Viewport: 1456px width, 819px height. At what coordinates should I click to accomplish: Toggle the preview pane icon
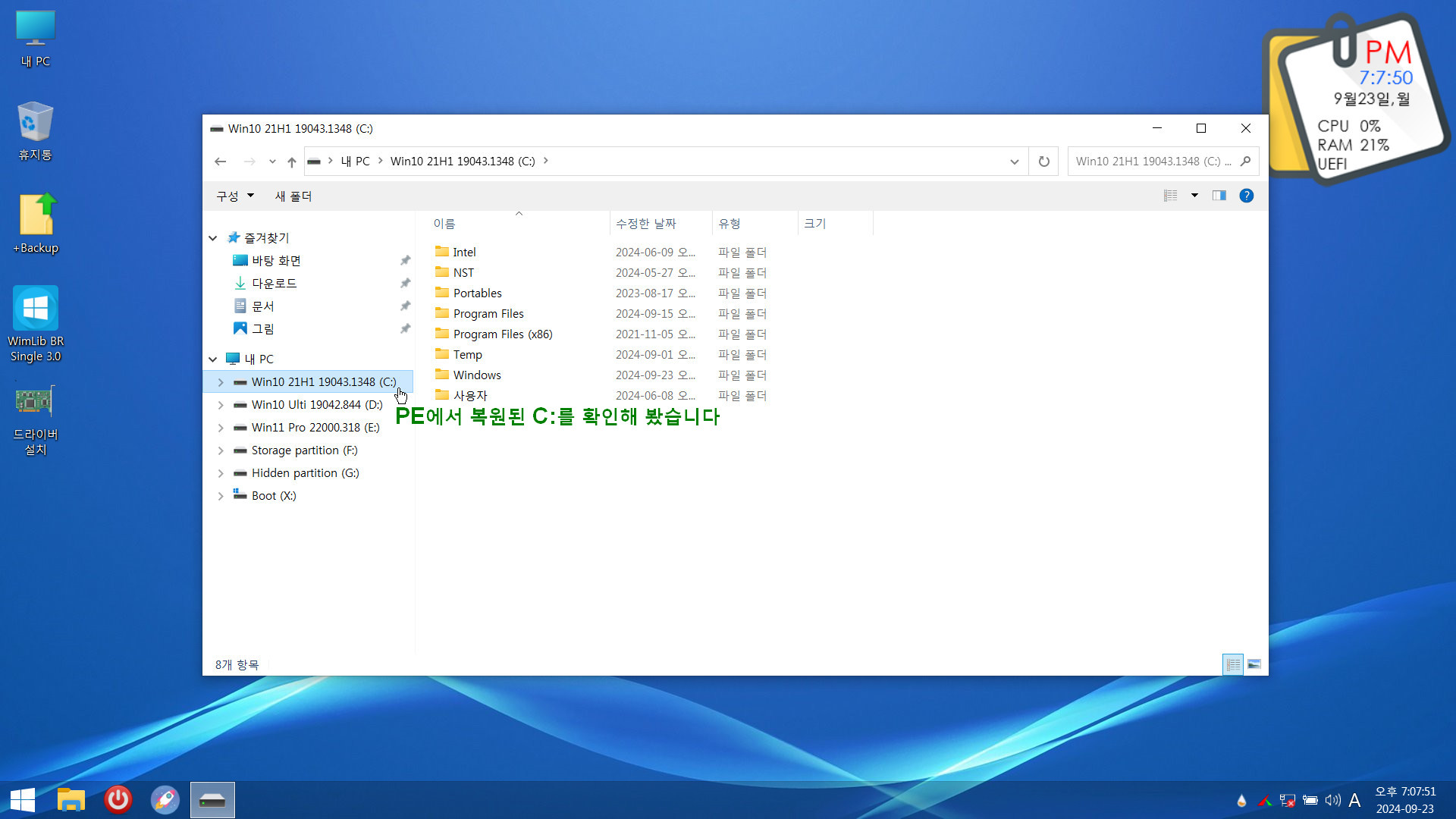point(1219,196)
